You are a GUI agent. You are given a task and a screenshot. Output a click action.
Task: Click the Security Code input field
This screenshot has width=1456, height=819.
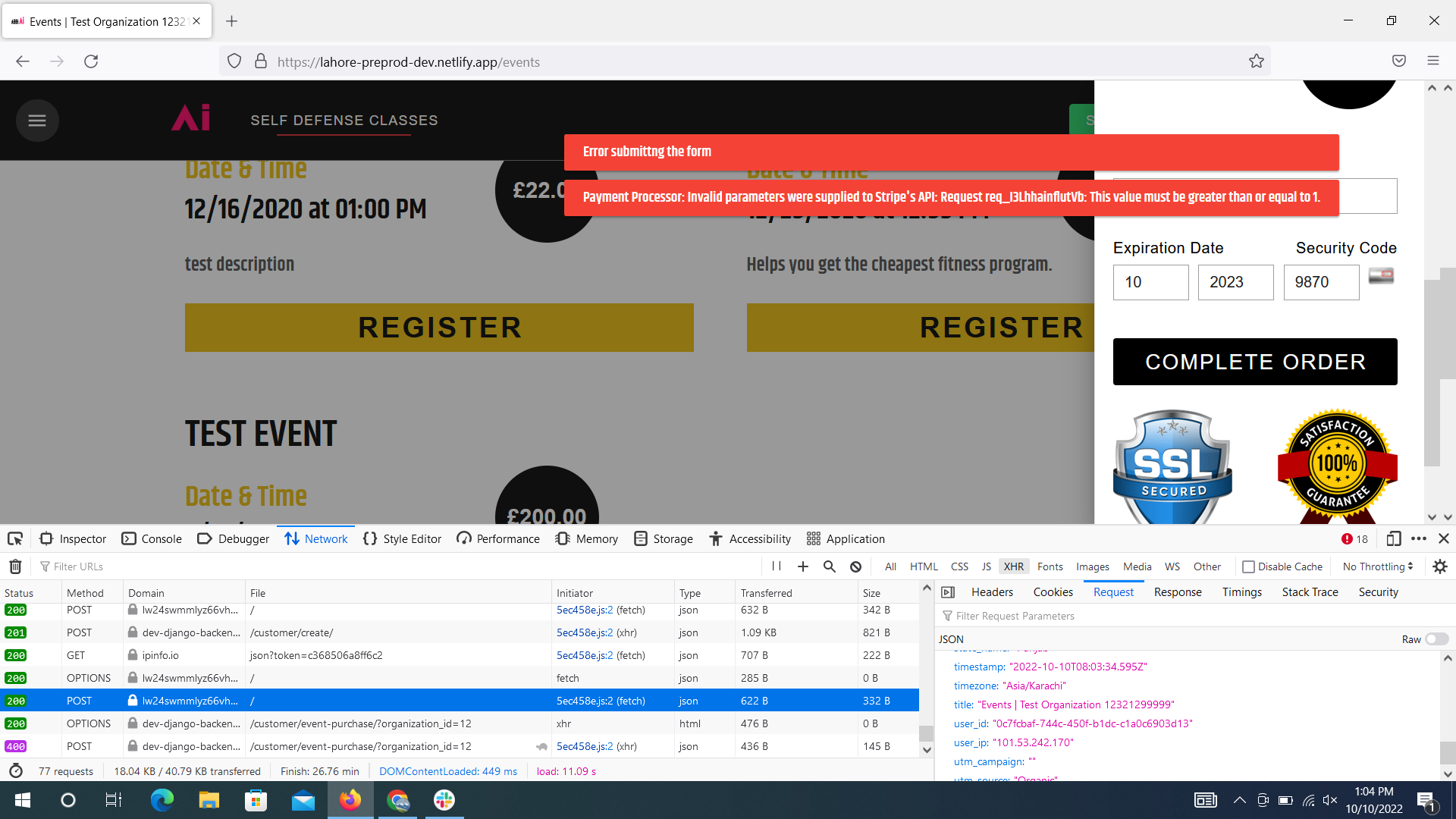1320,282
